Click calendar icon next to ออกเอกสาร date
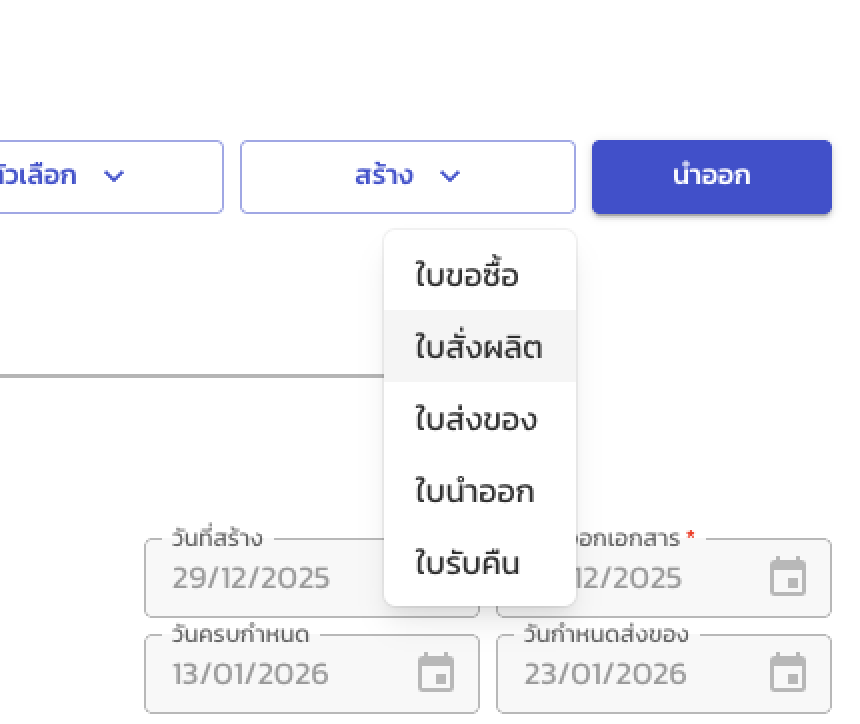The image size is (860, 724). click(x=789, y=577)
